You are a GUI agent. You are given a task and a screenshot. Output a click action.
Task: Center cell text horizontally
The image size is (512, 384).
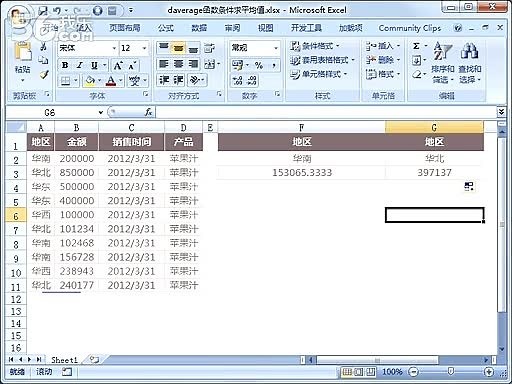179,64
